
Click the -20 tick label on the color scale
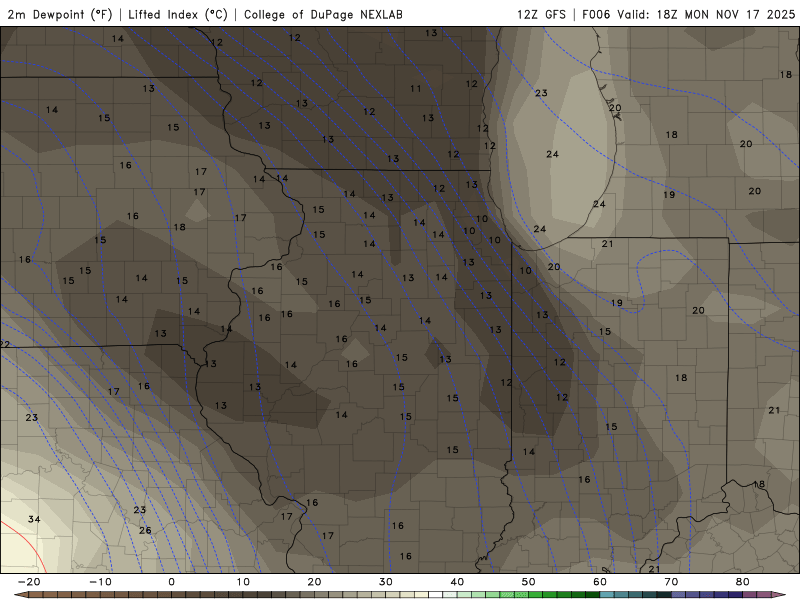click(x=29, y=582)
